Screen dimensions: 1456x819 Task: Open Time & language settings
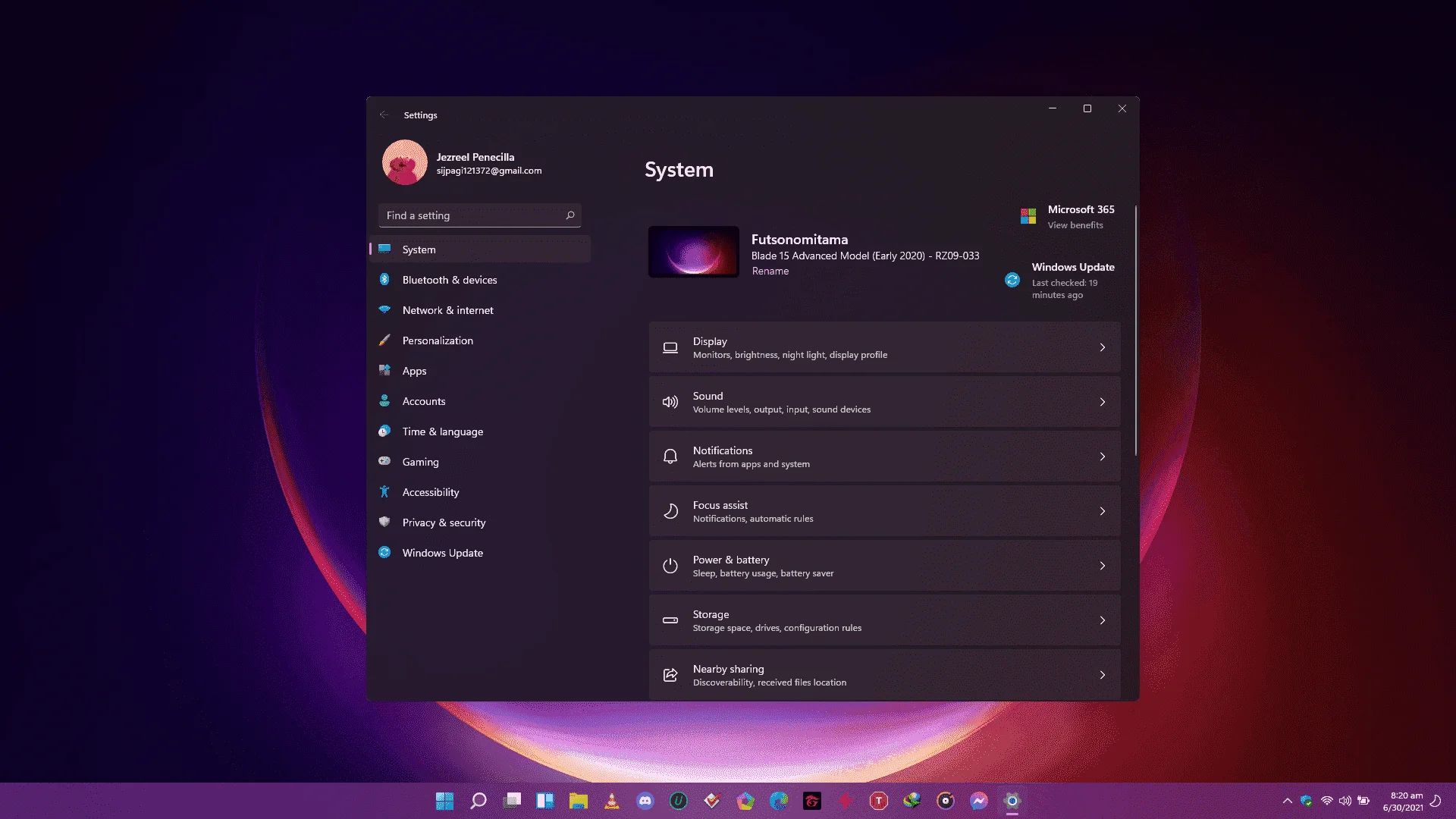click(x=480, y=431)
